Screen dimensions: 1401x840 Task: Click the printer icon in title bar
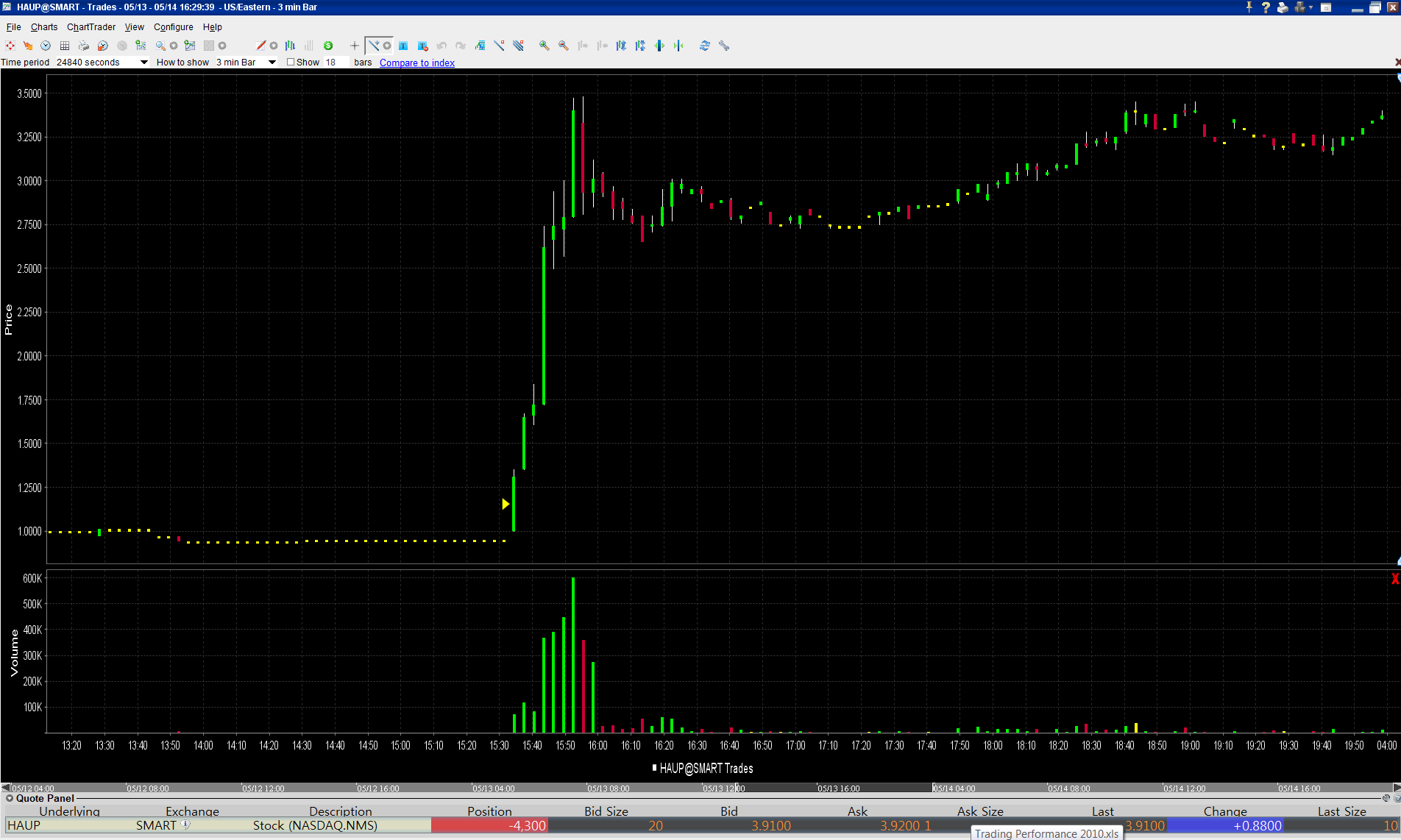[x=1283, y=7]
